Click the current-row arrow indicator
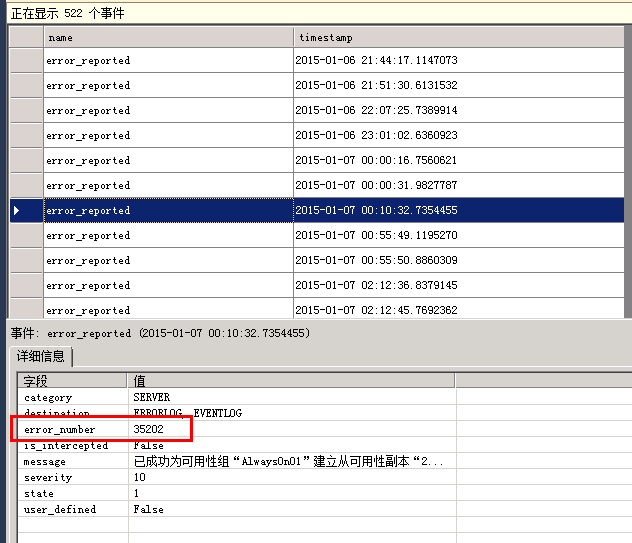 tap(16, 211)
